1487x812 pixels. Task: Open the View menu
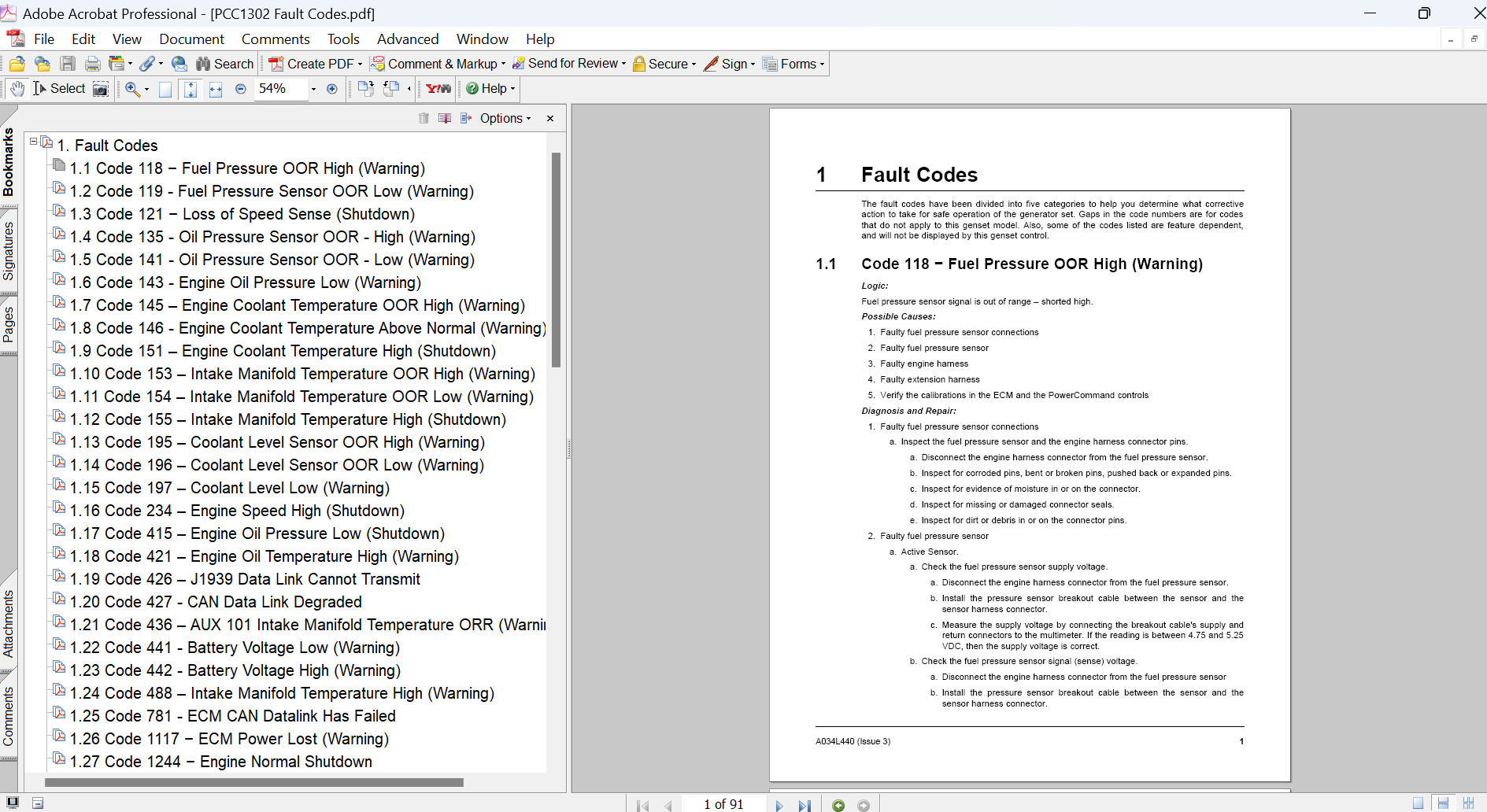pyautogui.click(x=127, y=39)
